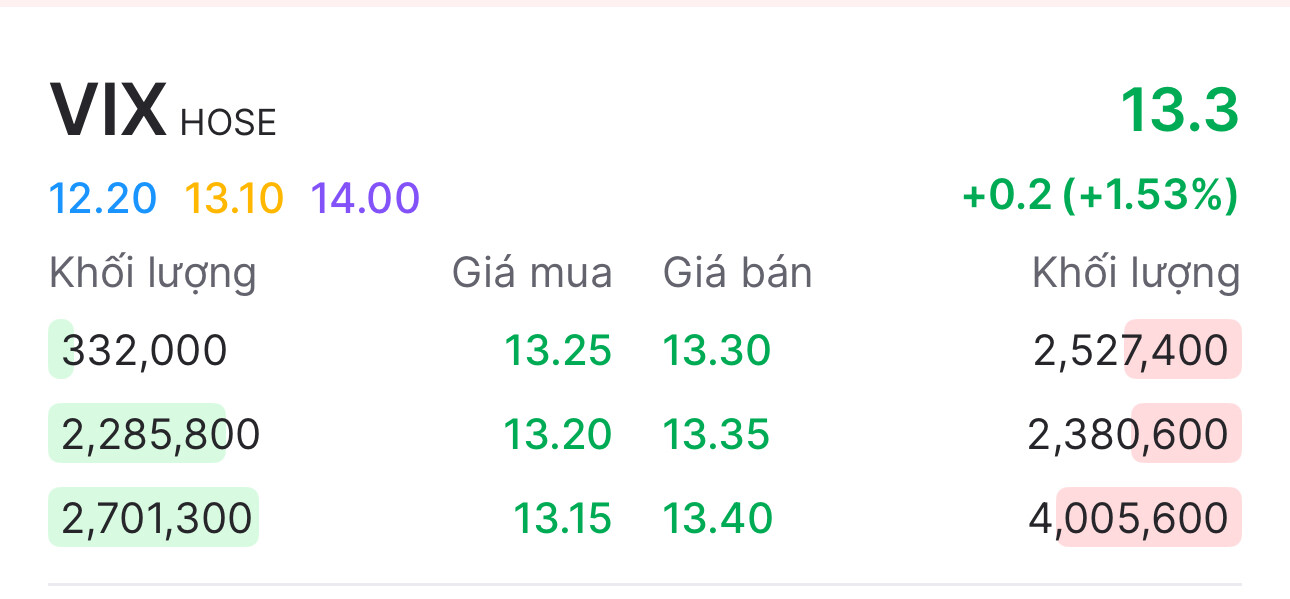Tap the 2,701,300 bid volume
The image size is (1290, 599).
[x=156, y=519]
